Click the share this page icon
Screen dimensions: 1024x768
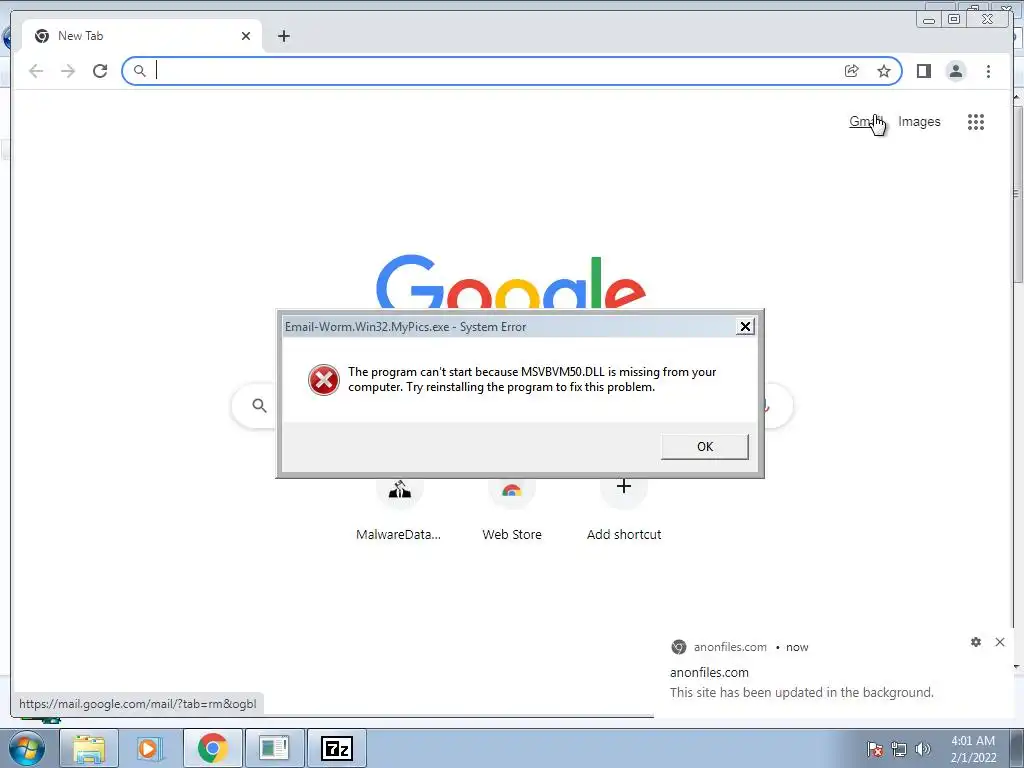[x=852, y=71]
